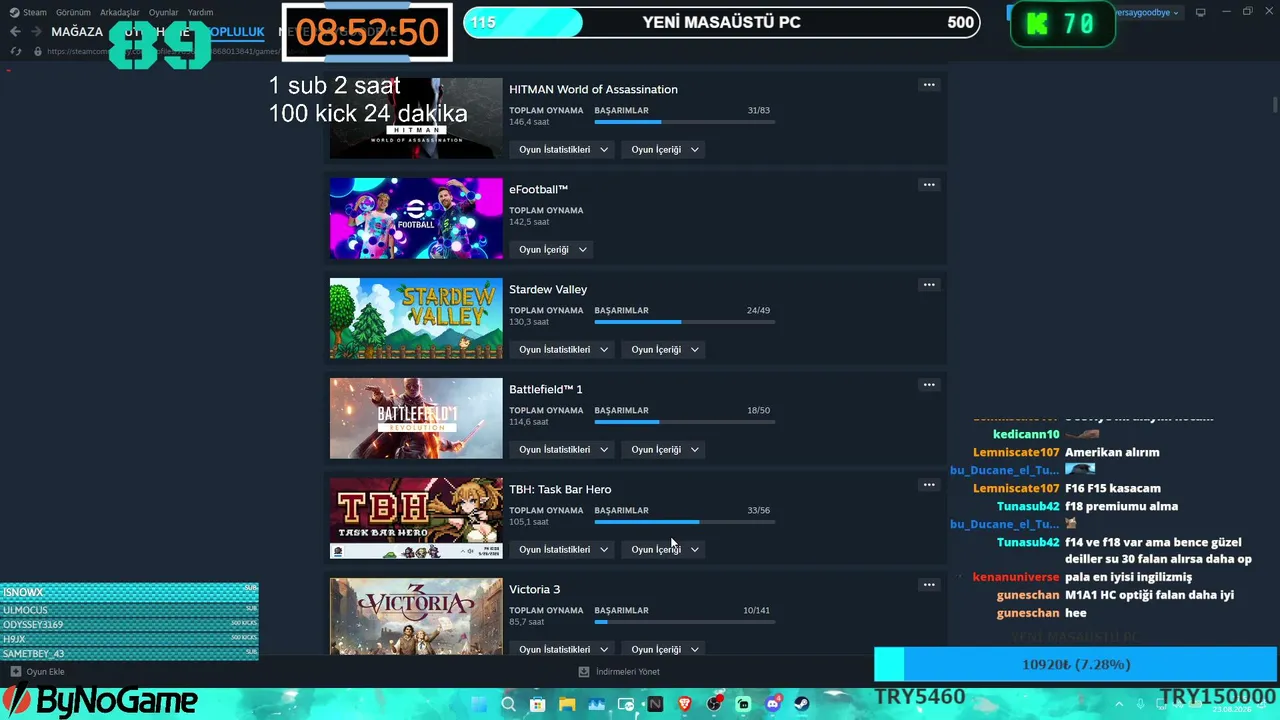Click the Victoria 3 game thumbnail
The image size is (1280, 720).
tap(416, 617)
